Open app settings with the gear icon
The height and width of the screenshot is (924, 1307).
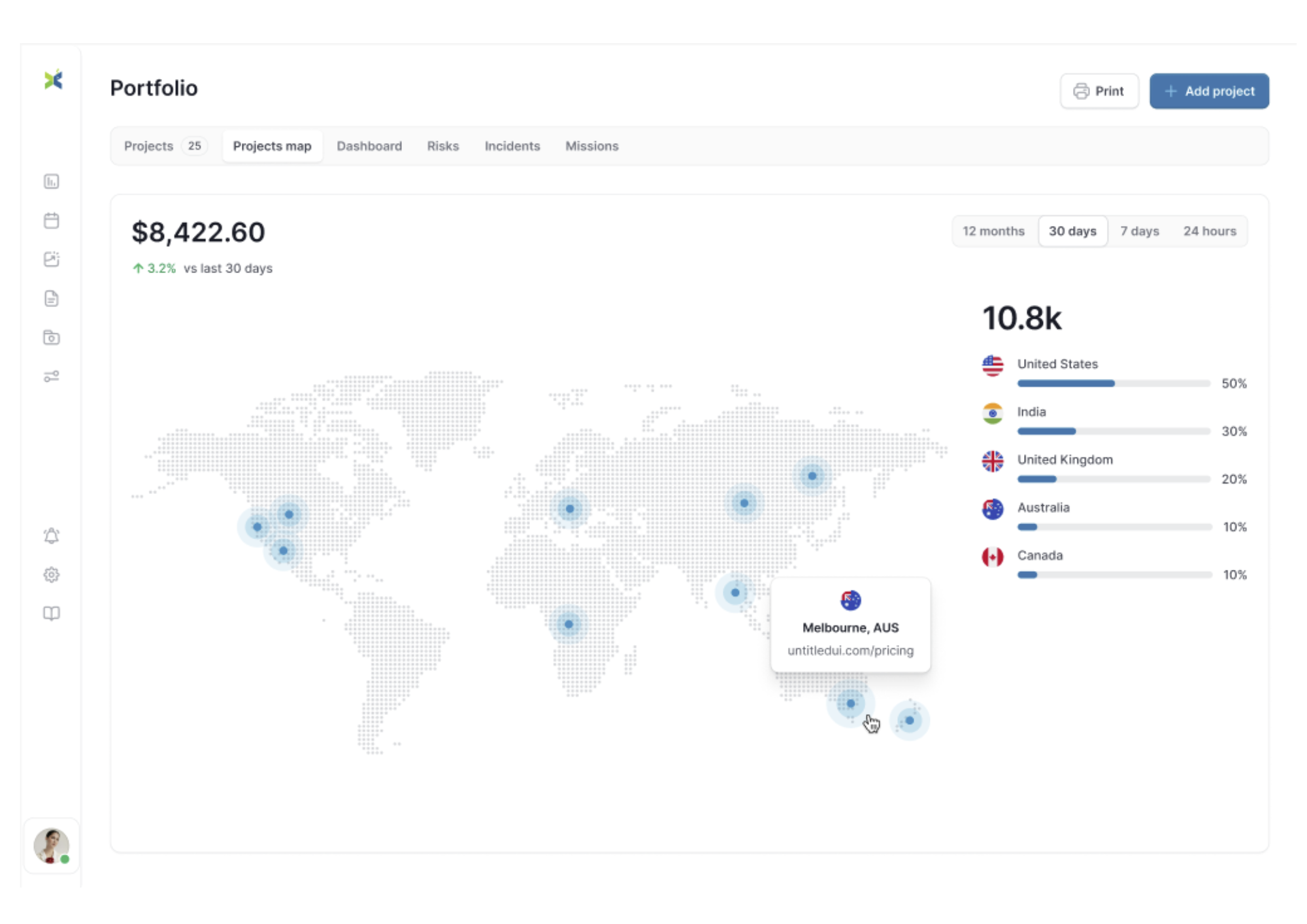(52, 574)
